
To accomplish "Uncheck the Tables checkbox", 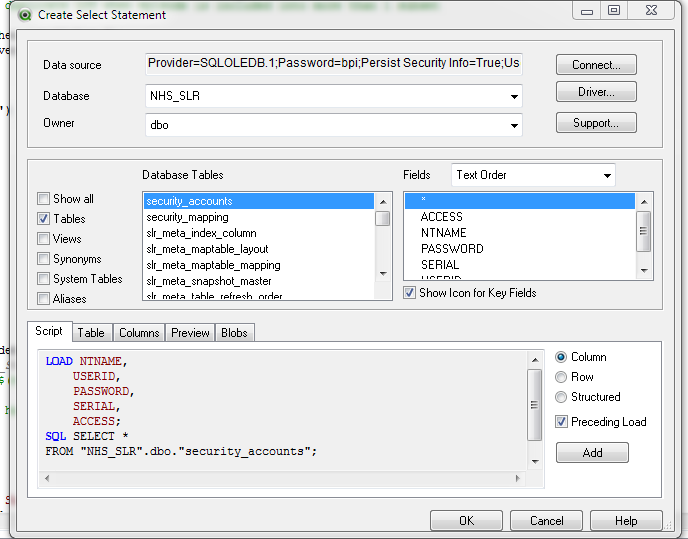I will 43,219.
